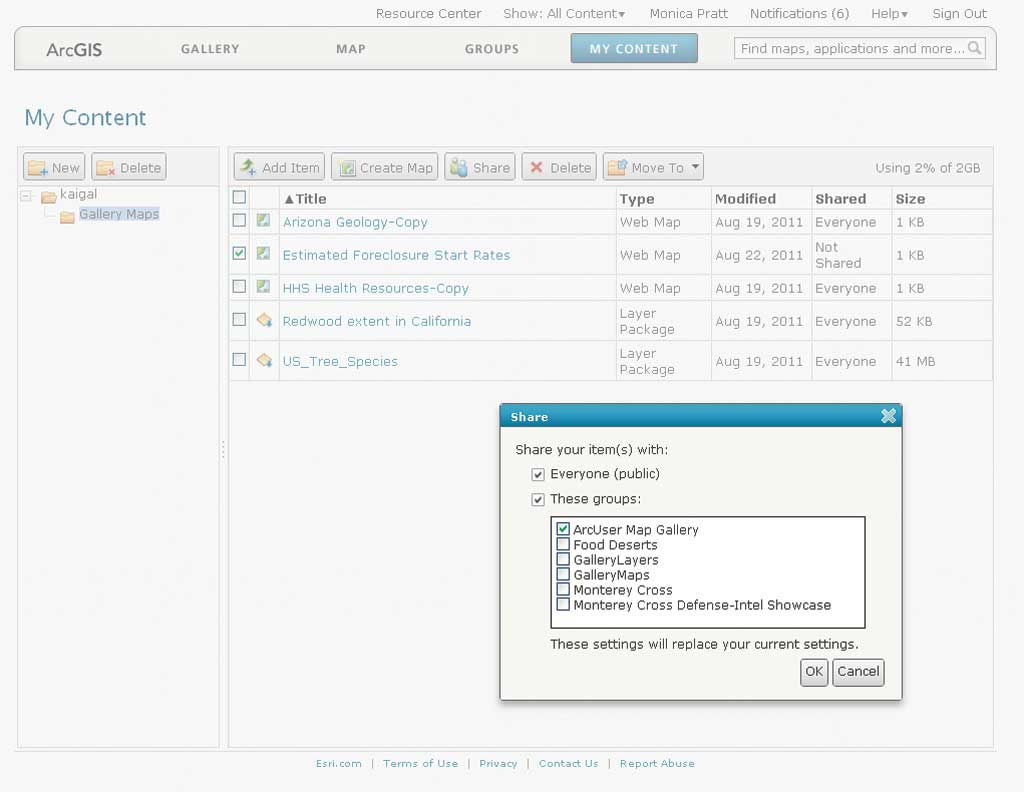
Task: Open the My Content tab
Action: pos(634,48)
